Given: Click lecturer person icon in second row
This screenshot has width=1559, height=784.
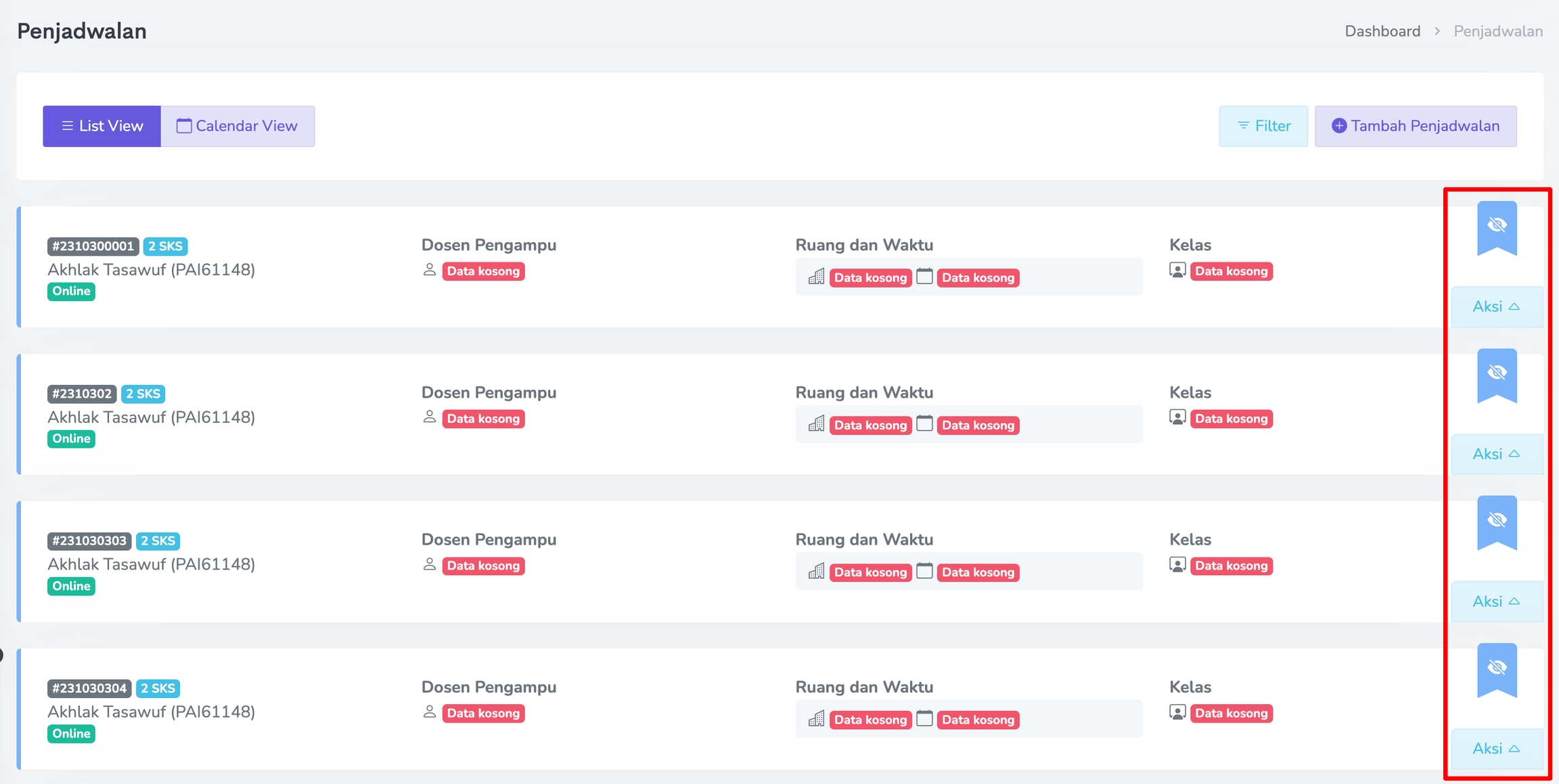Looking at the screenshot, I should (429, 417).
